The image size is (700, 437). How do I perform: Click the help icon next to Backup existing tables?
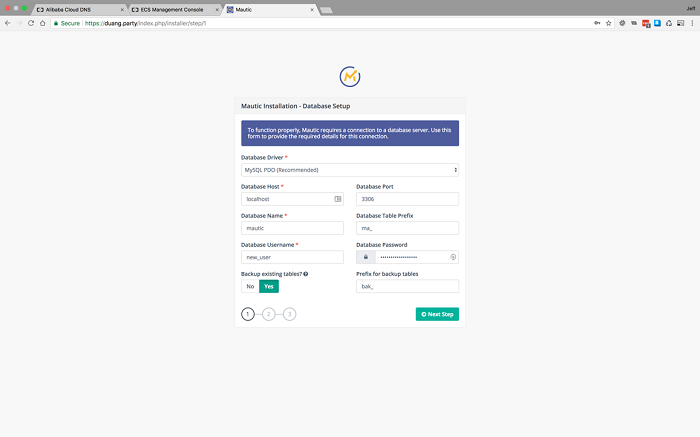306,274
